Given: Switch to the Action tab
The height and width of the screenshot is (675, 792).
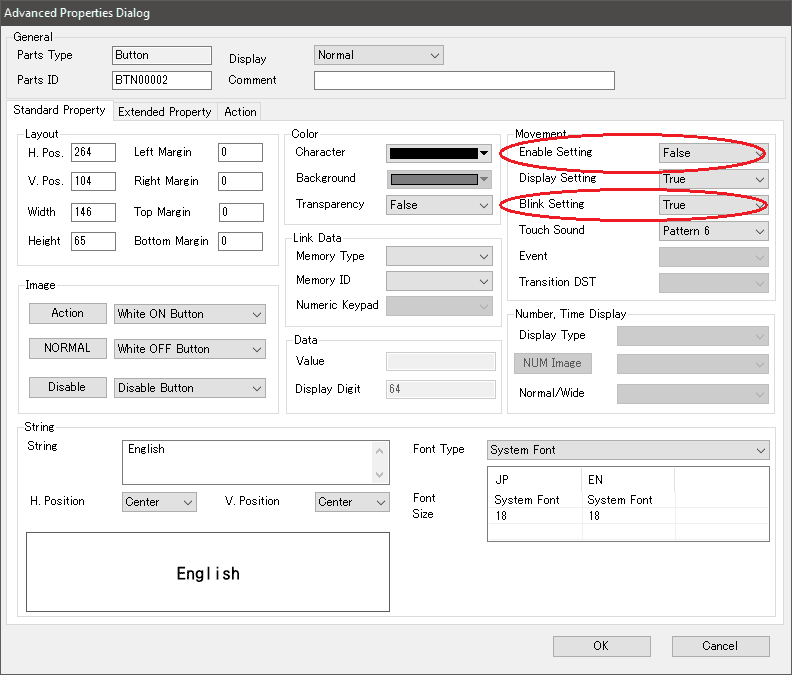Looking at the screenshot, I should [x=240, y=112].
